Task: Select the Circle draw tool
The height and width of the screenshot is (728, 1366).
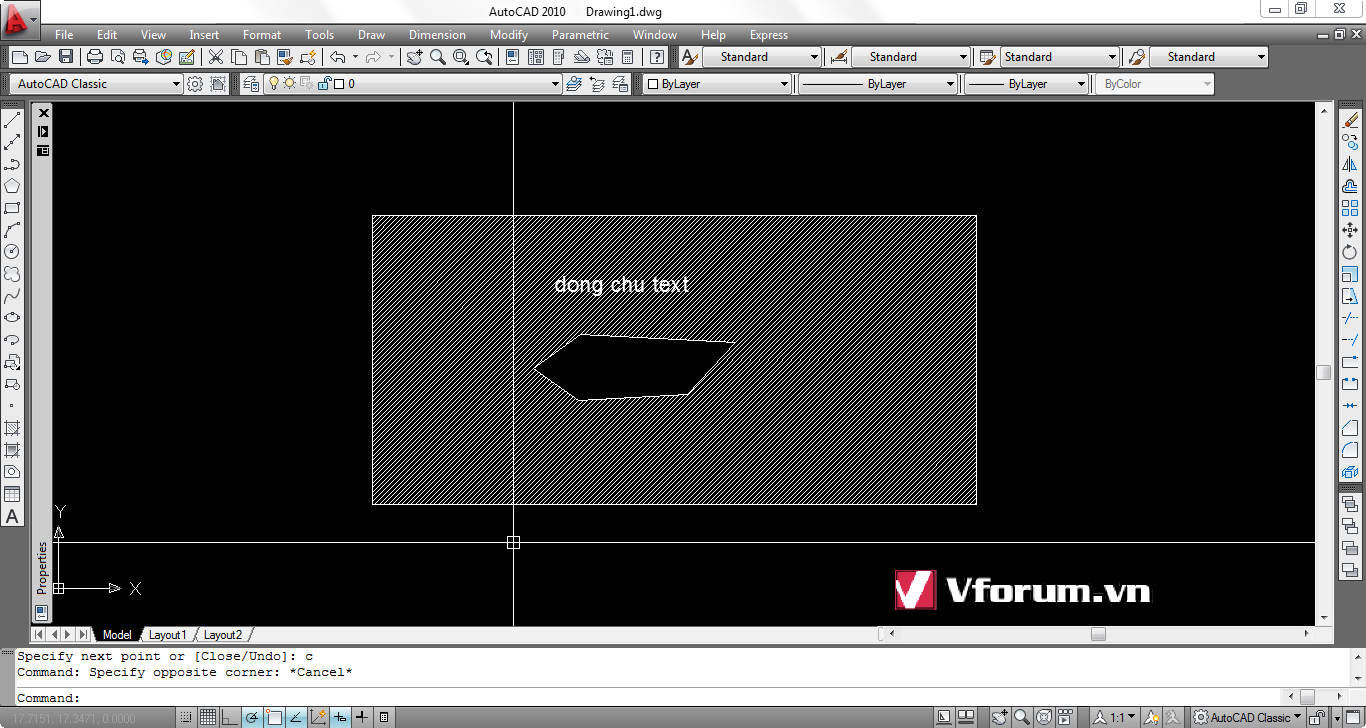Action: [12, 252]
